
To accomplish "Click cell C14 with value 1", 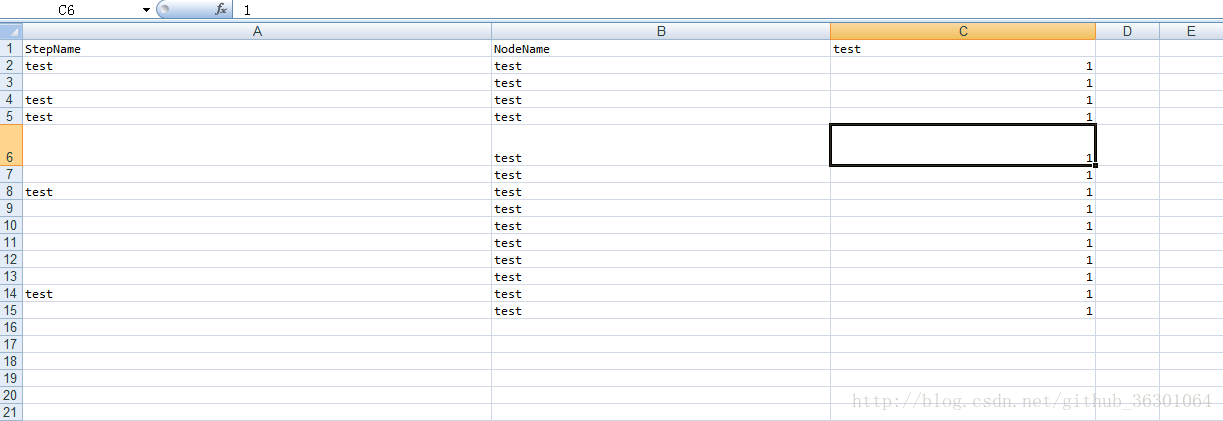I will point(963,294).
